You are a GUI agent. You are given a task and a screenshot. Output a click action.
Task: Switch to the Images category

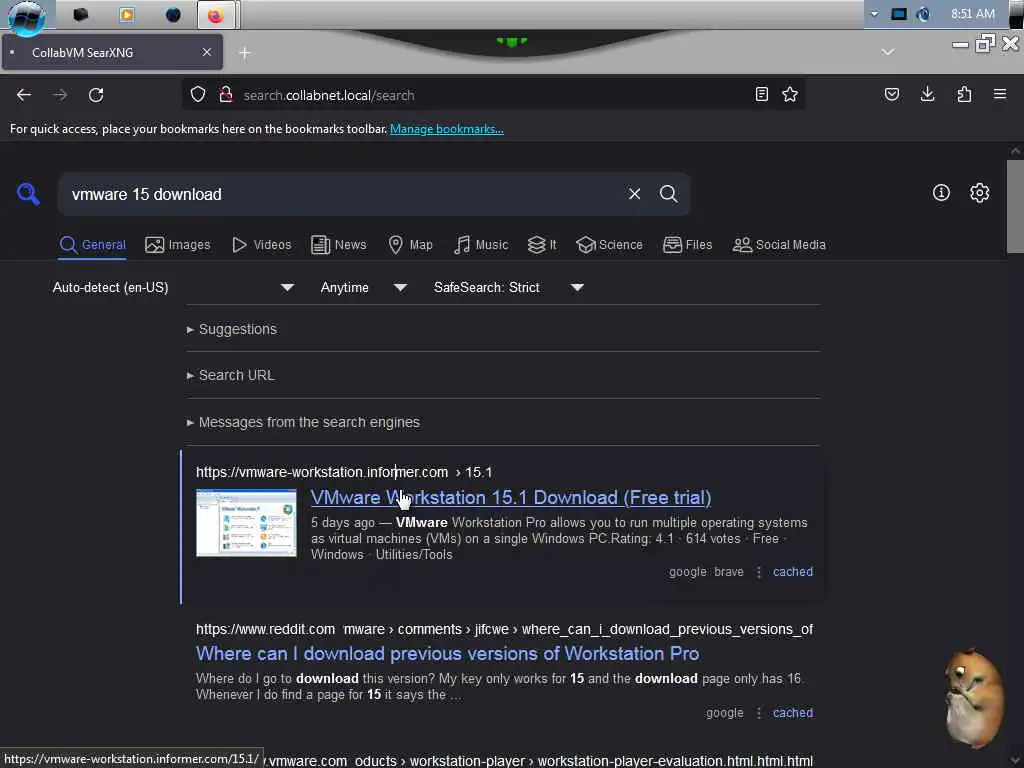tap(178, 245)
